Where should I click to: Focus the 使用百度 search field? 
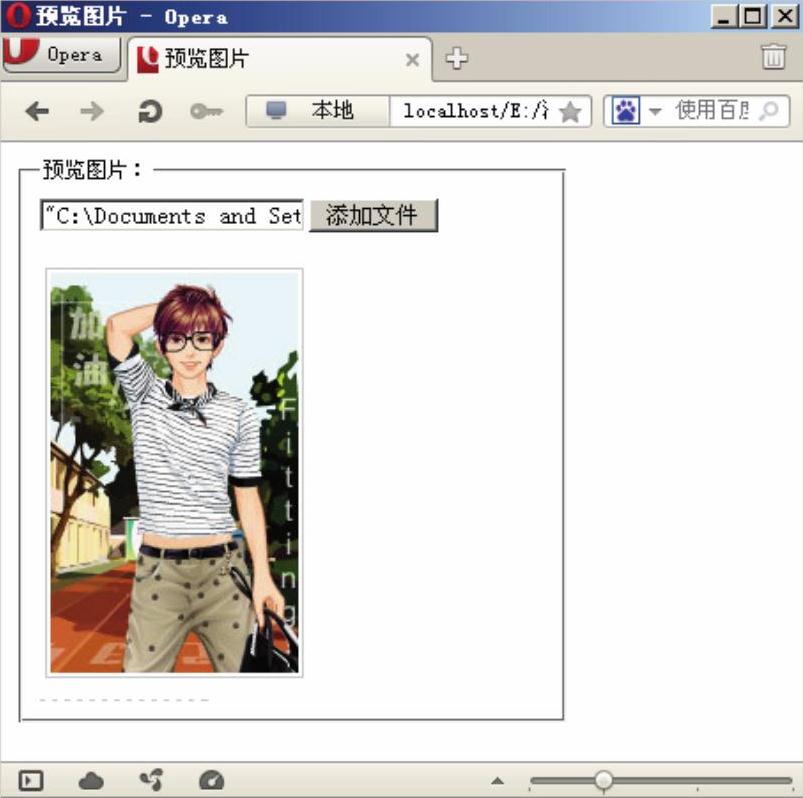click(712, 111)
